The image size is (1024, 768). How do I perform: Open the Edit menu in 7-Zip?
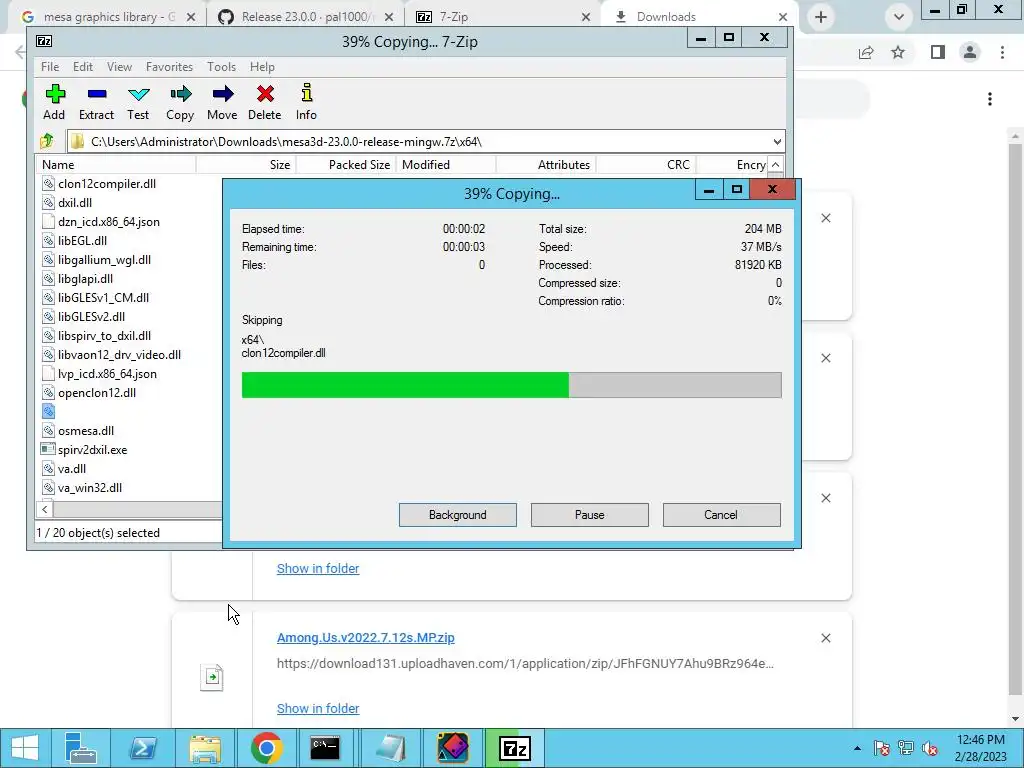coord(82,67)
